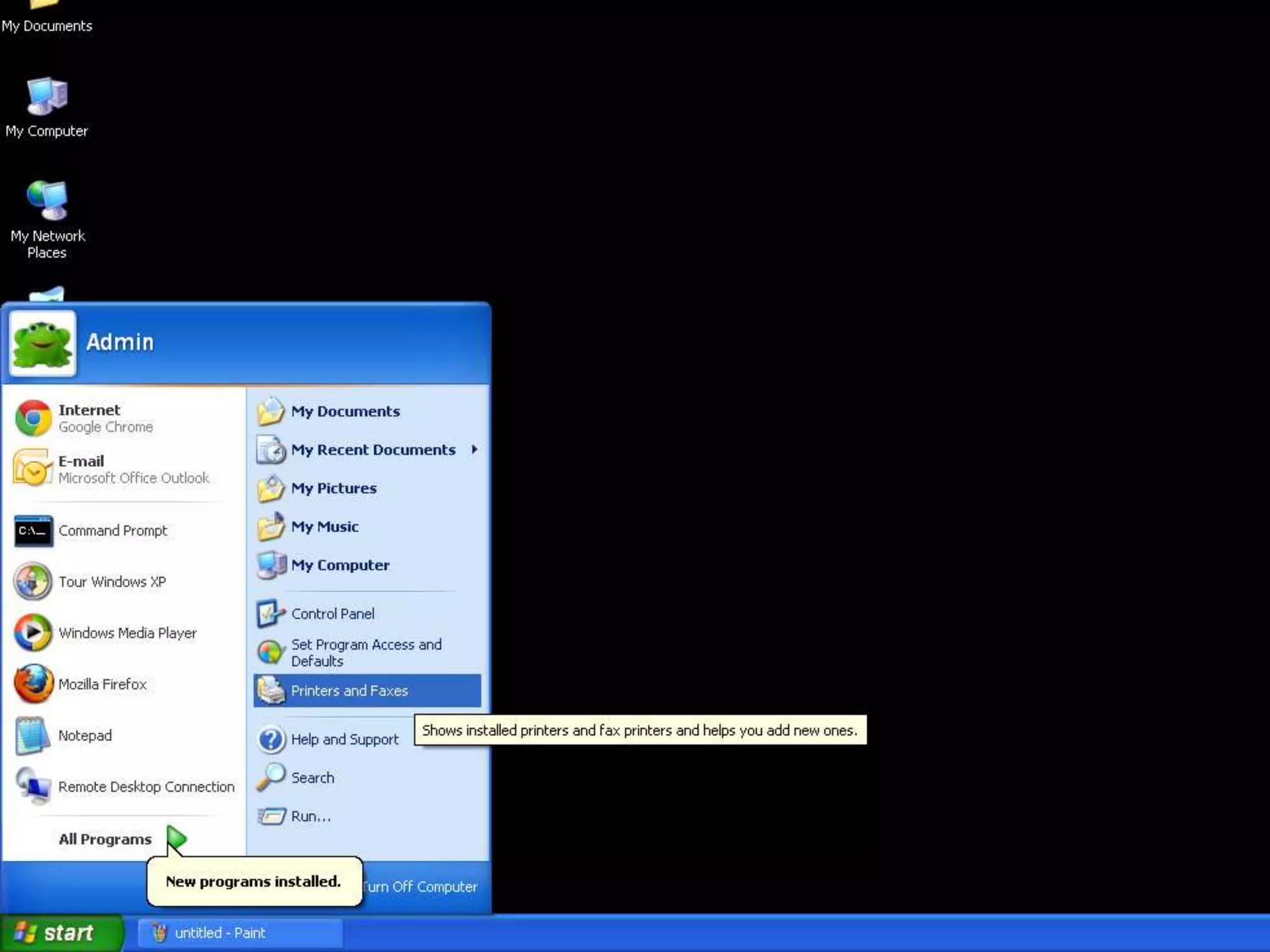Screen dimensions: 1270x952
Task: Start Windows Media Player icon
Action: pos(33,633)
